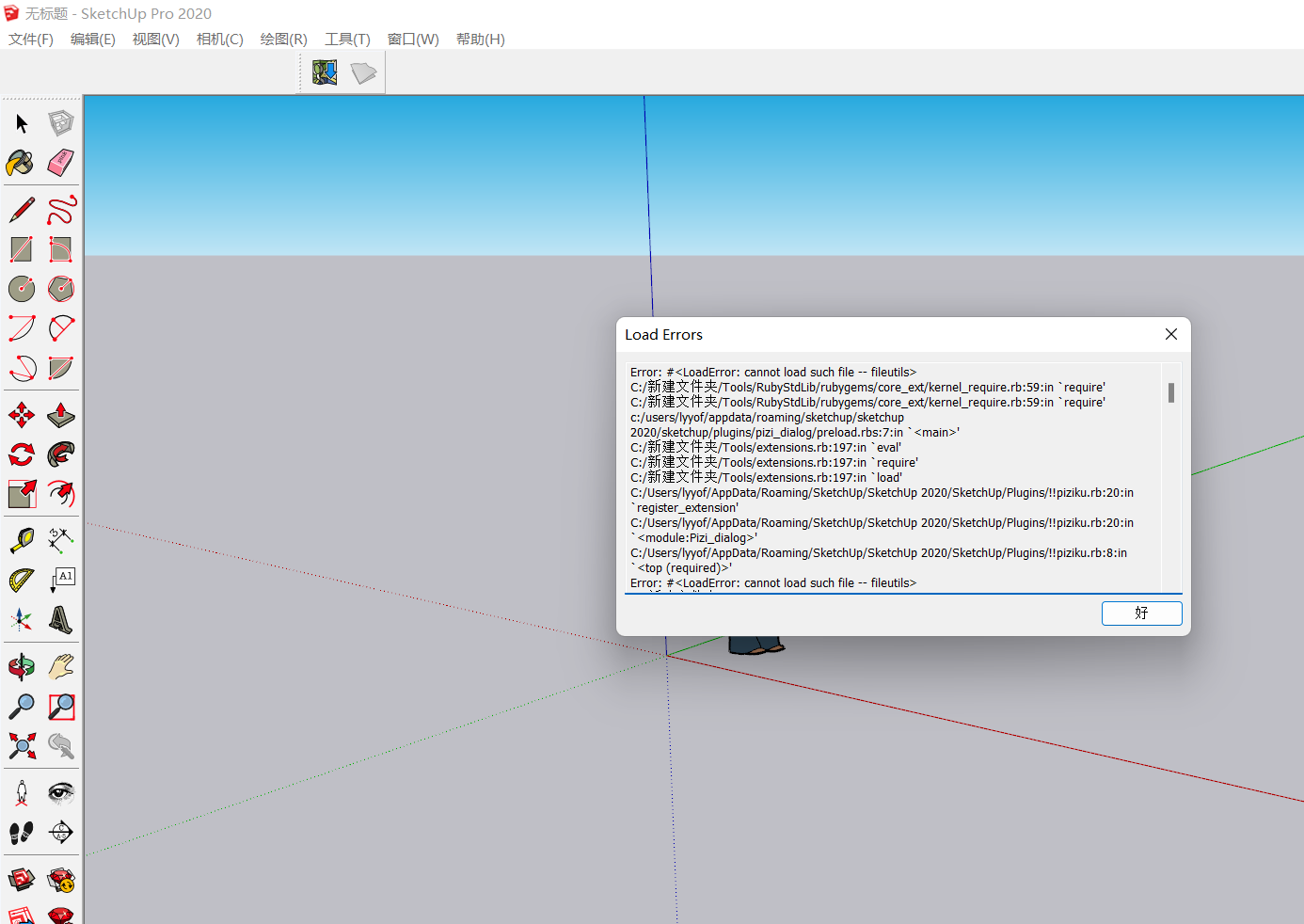Select the Move tool
The image size is (1304, 924).
point(21,415)
